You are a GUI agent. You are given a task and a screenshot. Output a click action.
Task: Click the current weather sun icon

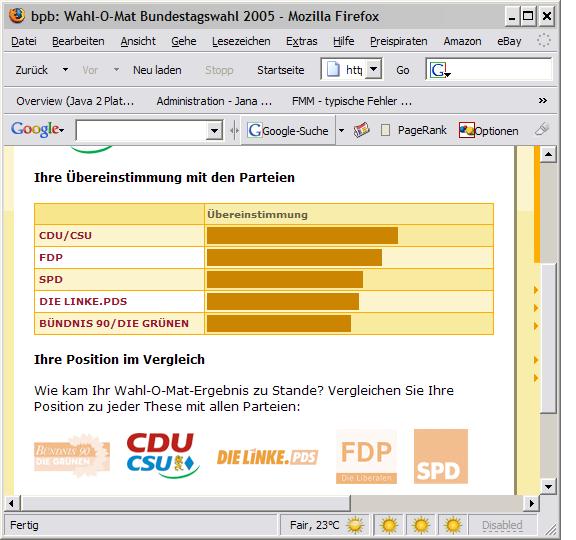click(x=355, y=525)
